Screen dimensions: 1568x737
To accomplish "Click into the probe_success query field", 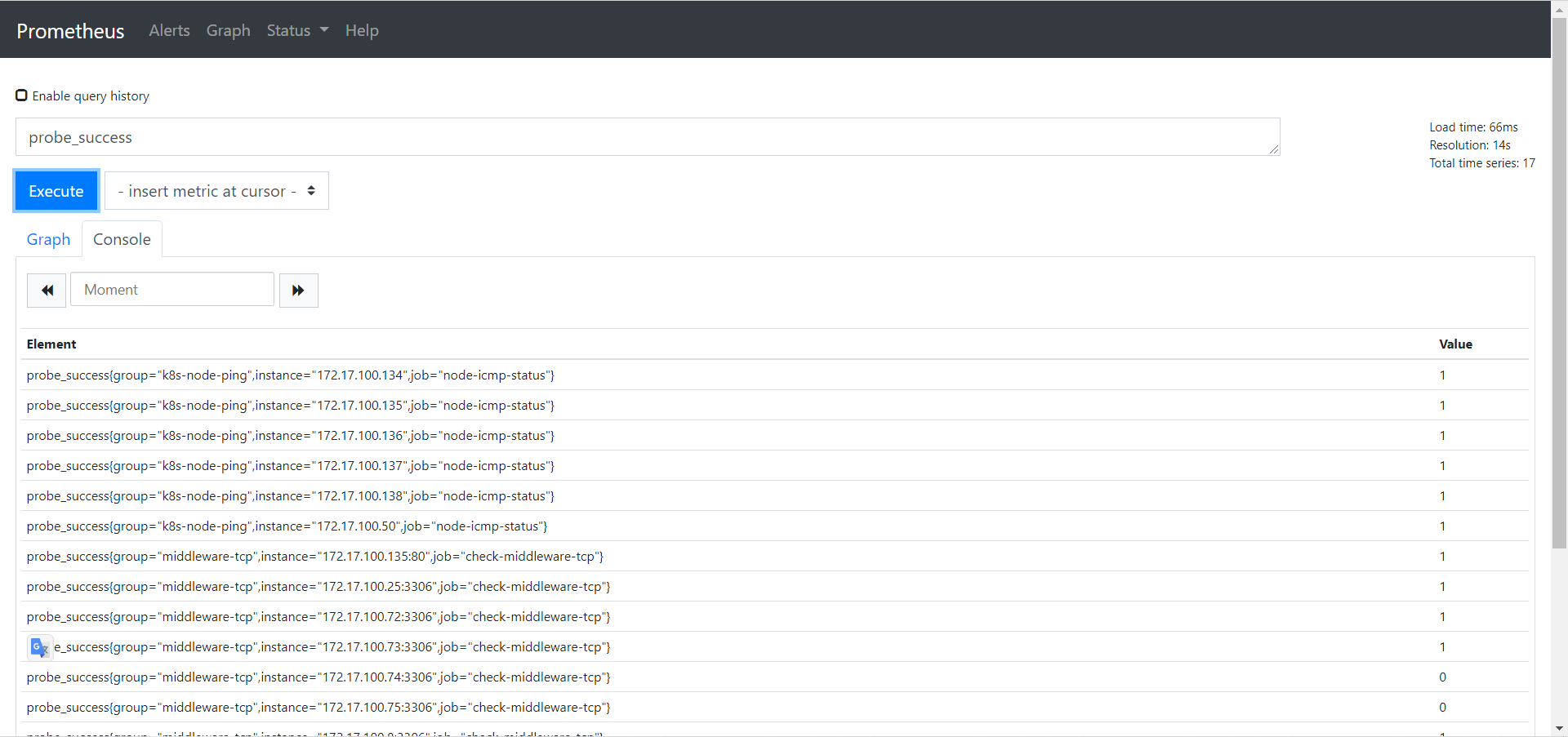I will coord(648,137).
